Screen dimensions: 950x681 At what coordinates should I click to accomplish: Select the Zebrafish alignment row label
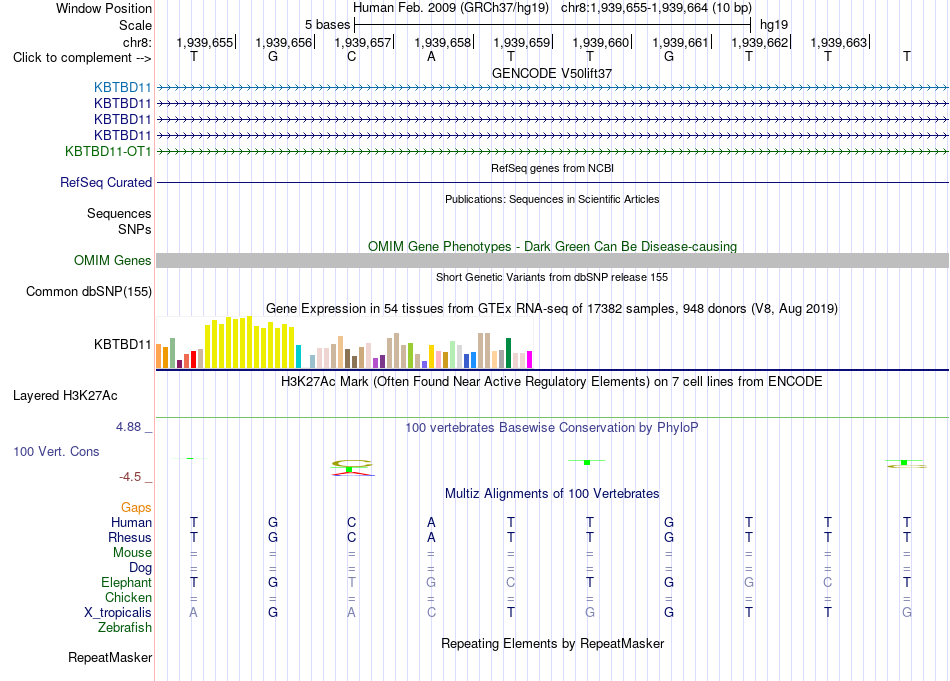pyautogui.click(x=125, y=628)
